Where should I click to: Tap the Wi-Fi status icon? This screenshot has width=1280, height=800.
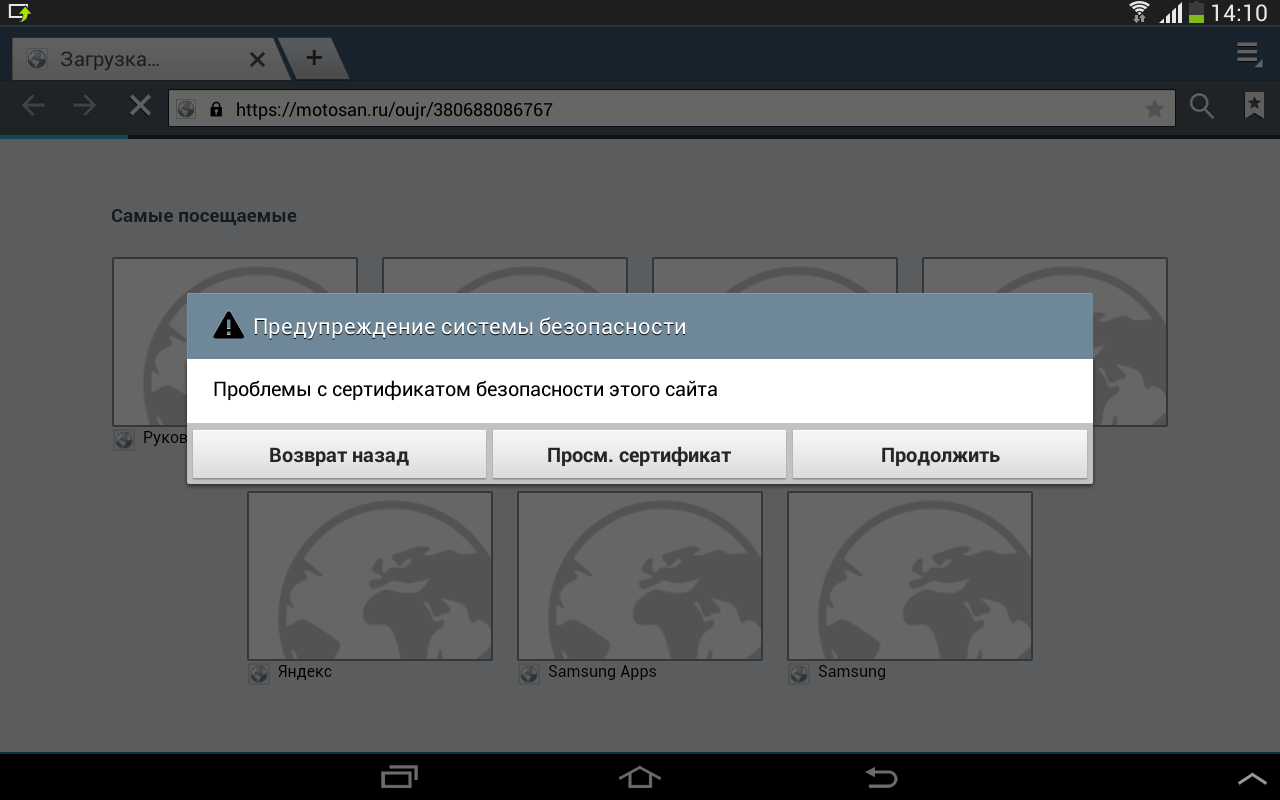pos(1139,12)
